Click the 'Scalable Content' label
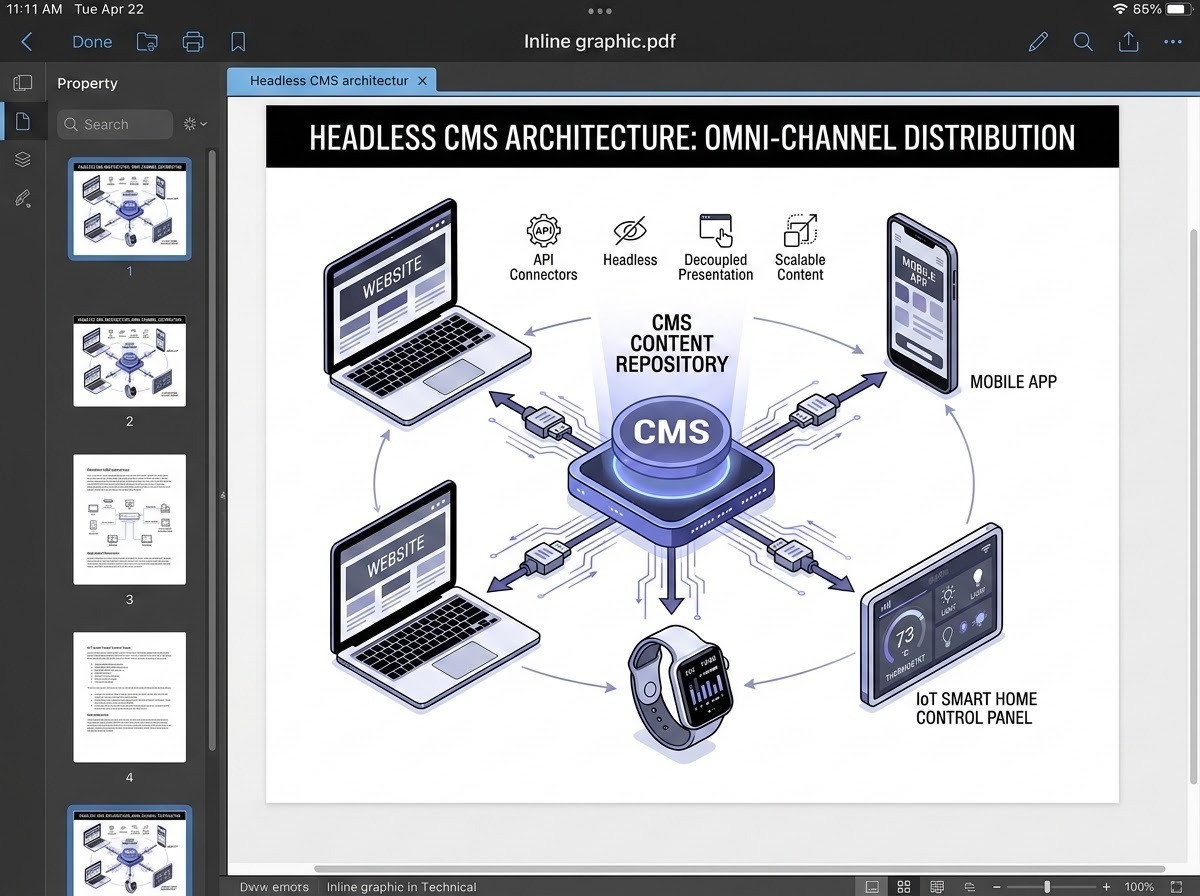The height and width of the screenshot is (896, 1200). tap(800, 267)
